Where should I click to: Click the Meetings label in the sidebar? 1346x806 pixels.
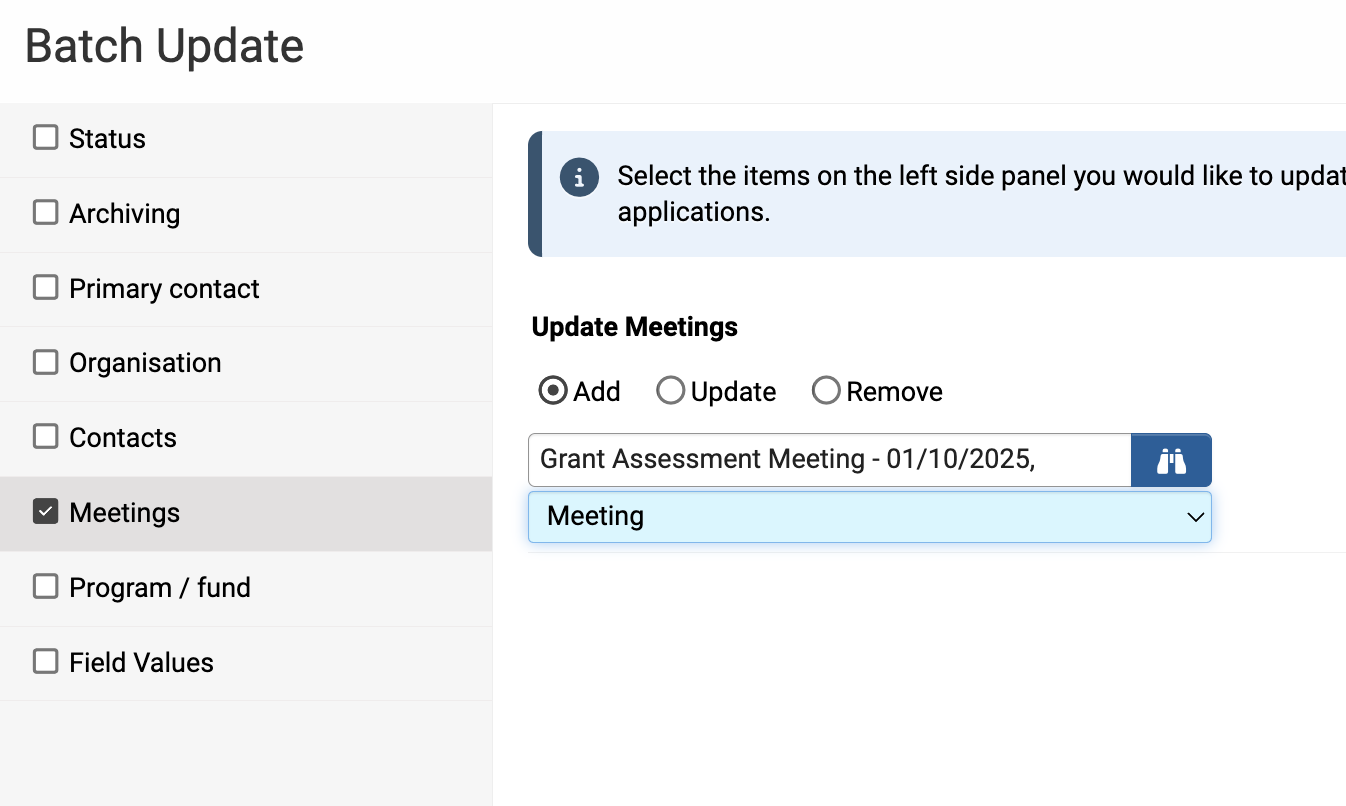pos(124,513)
